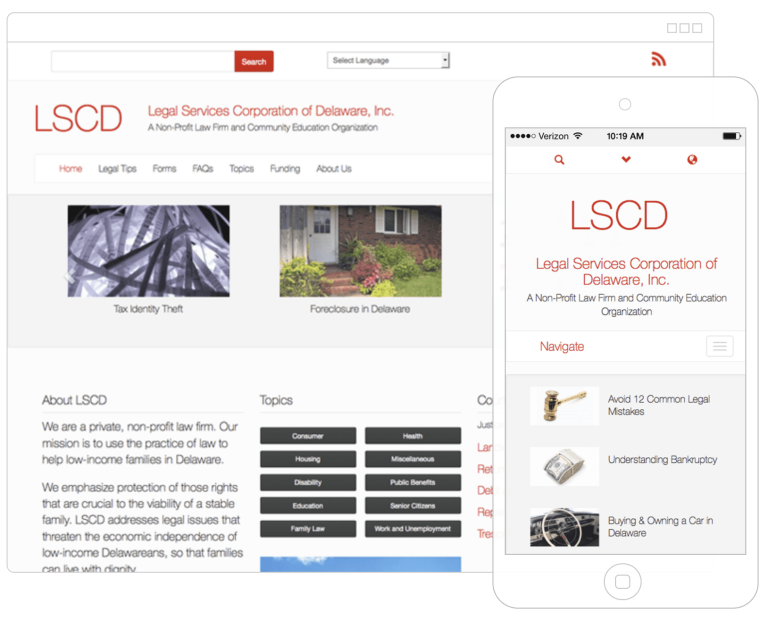Open the Select Language dropdown
768x619 pixels.
coord(388,60)
